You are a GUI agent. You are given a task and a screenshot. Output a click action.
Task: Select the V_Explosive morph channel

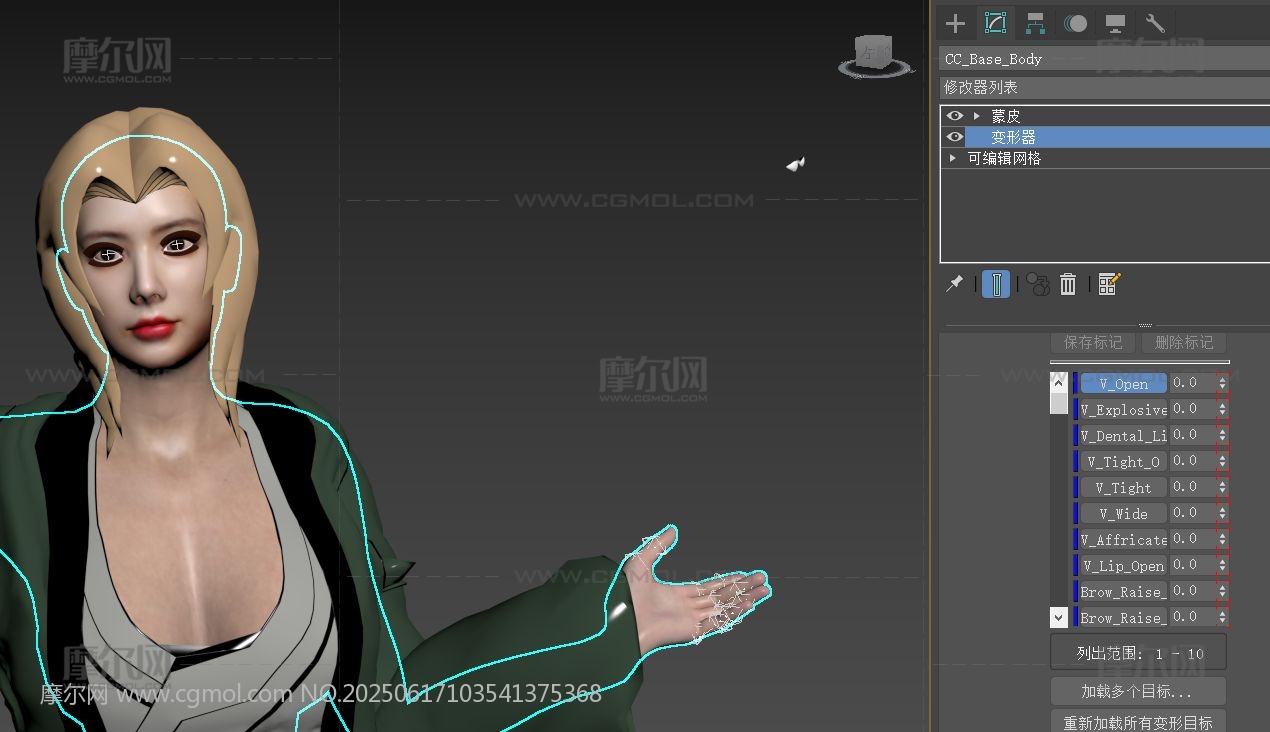1123,409
